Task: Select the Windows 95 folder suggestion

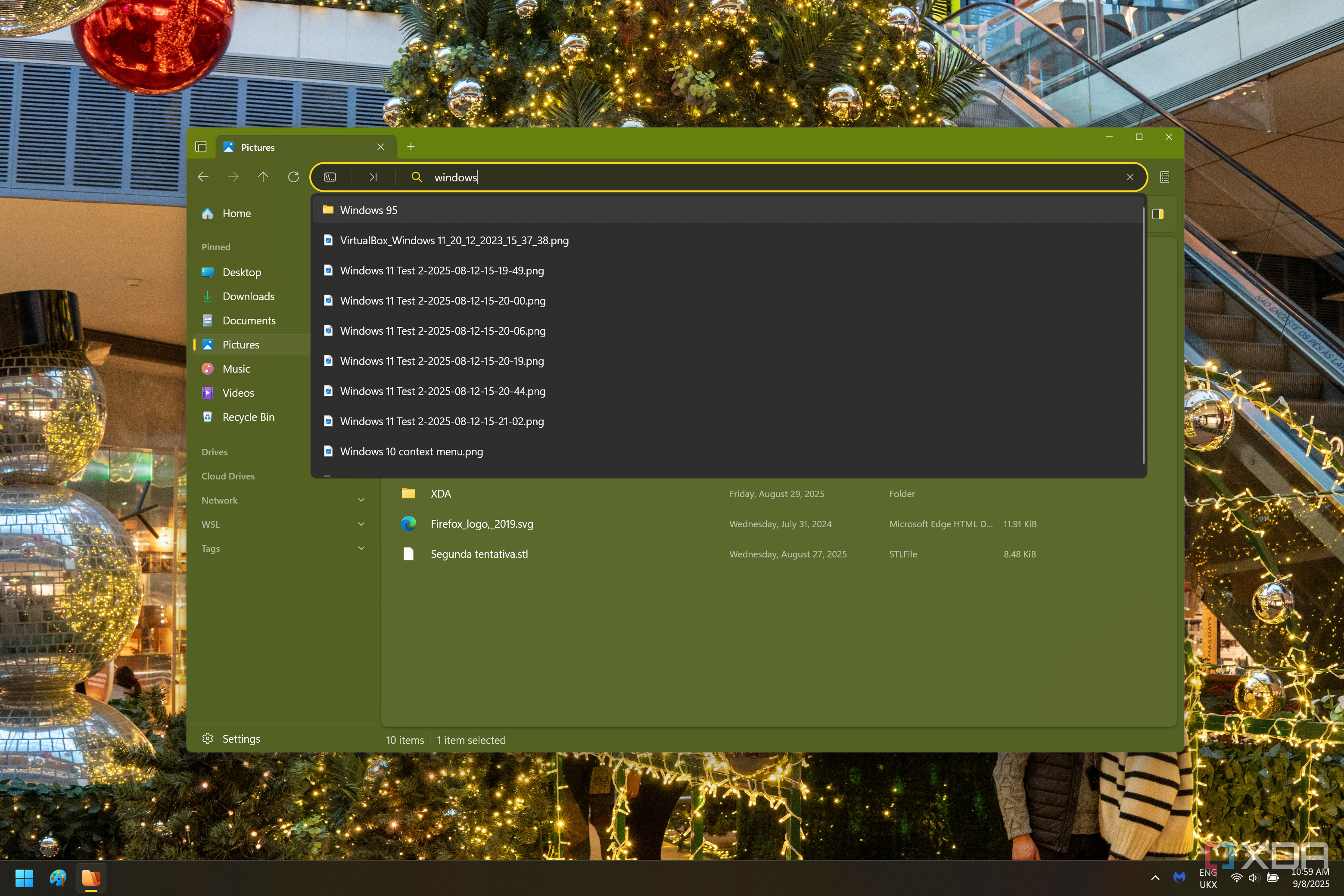Action: click(x=727, y=210)
